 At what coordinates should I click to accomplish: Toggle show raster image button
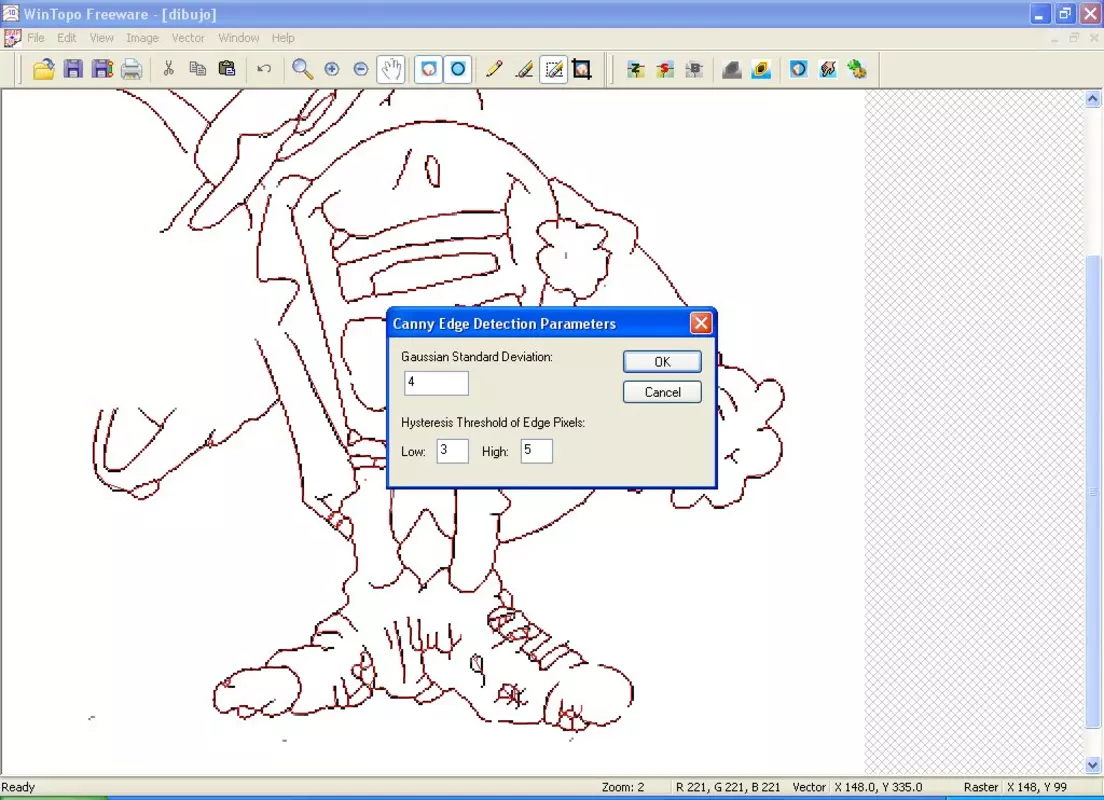[429, 69]
